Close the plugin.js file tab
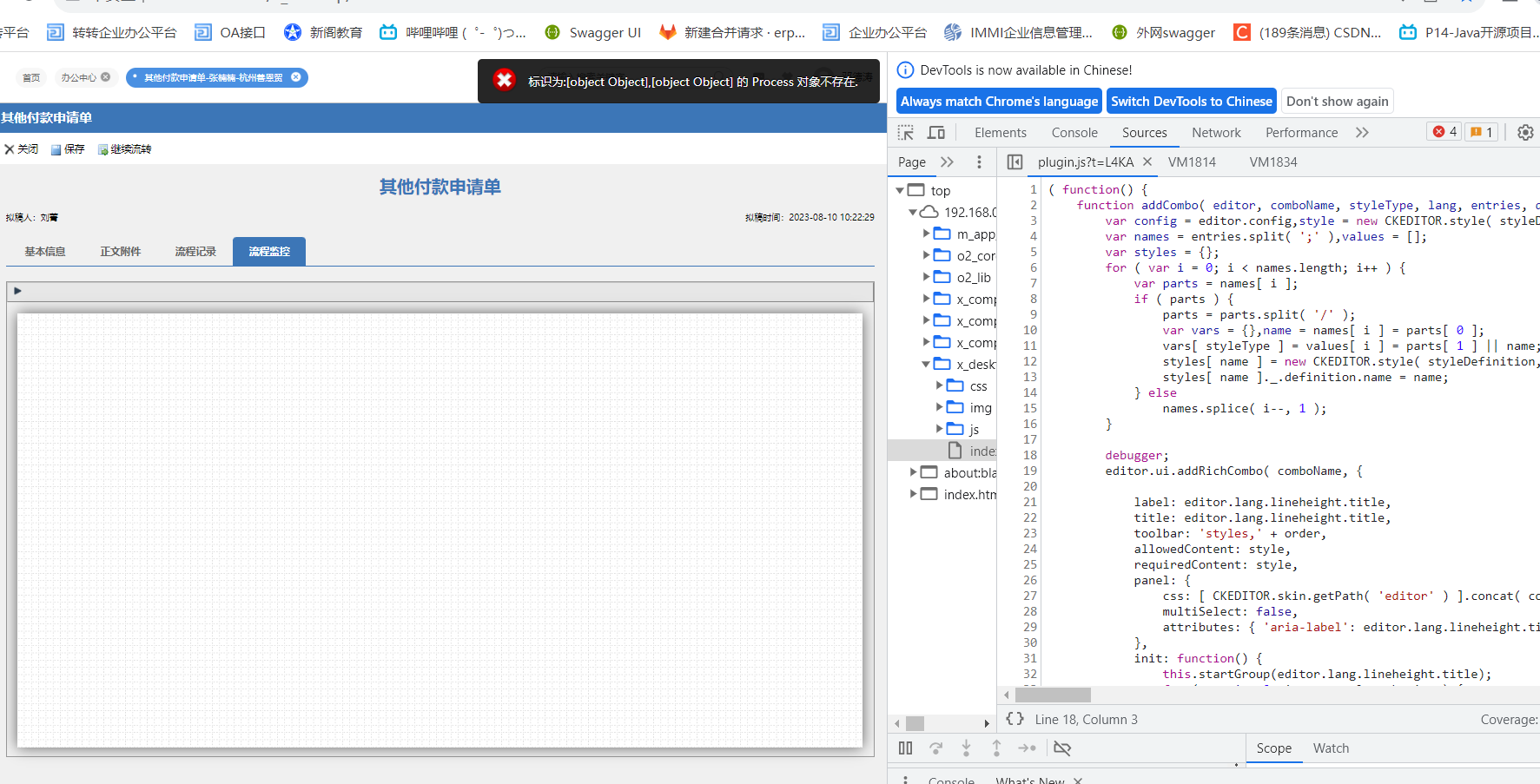This screenshot has width=1540, height=784. [1147, 162]
